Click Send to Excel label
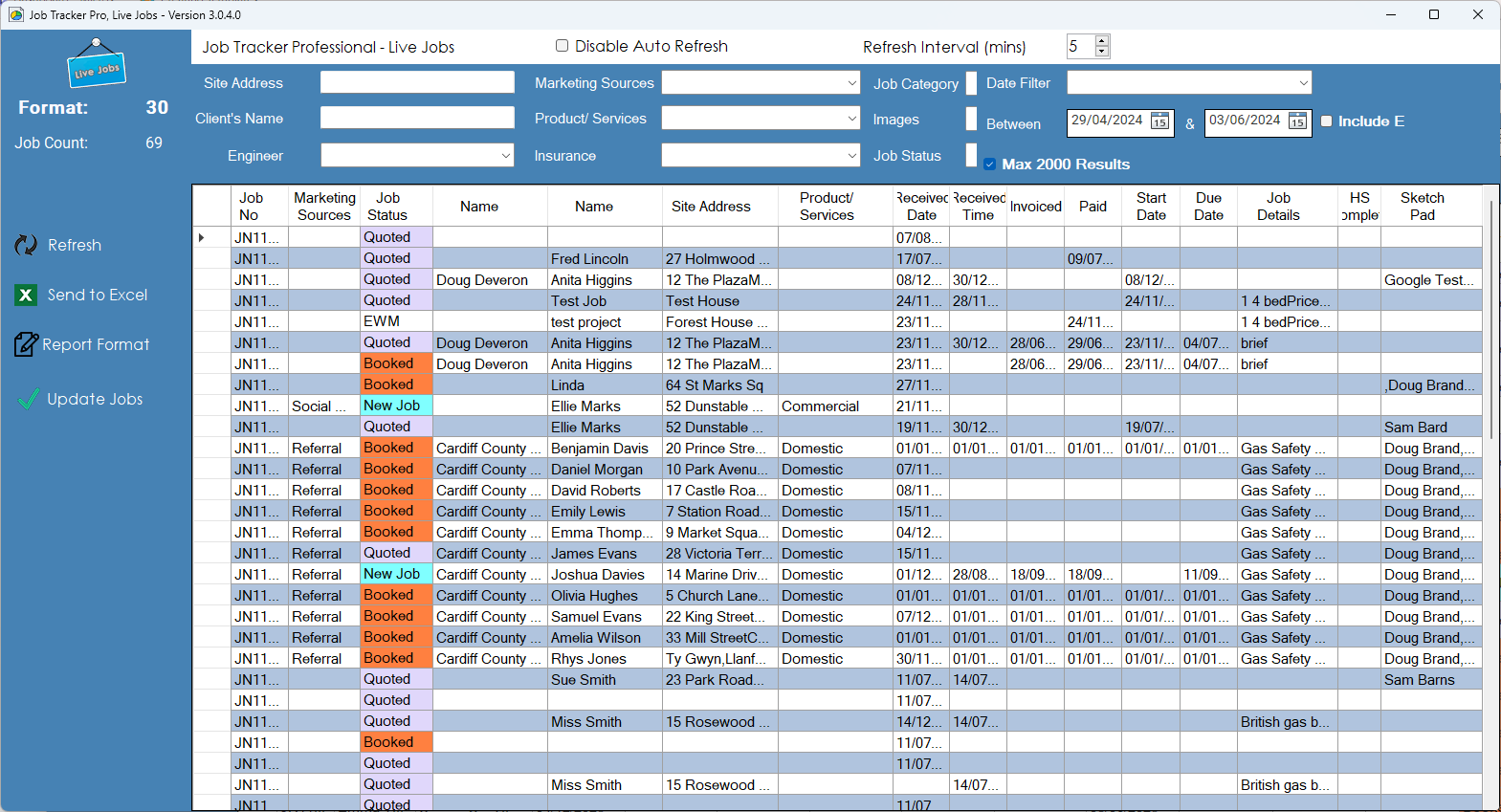1501x812 pixels. coord(98,296)
